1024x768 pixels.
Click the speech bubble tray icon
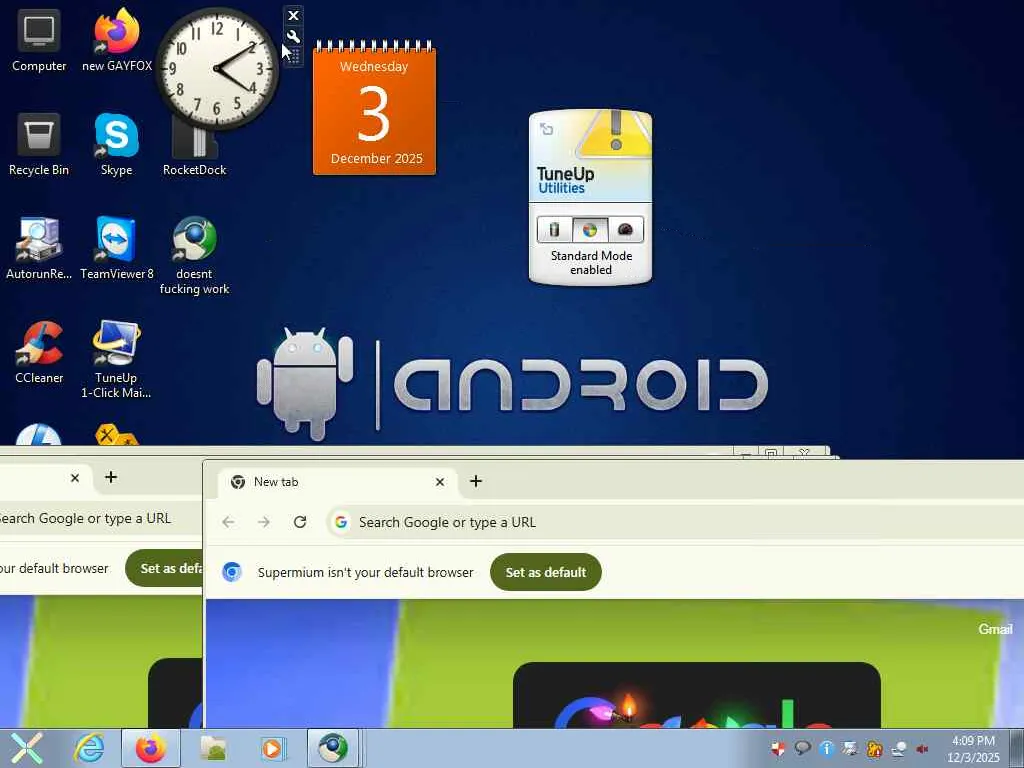click(x=802, y=748)
